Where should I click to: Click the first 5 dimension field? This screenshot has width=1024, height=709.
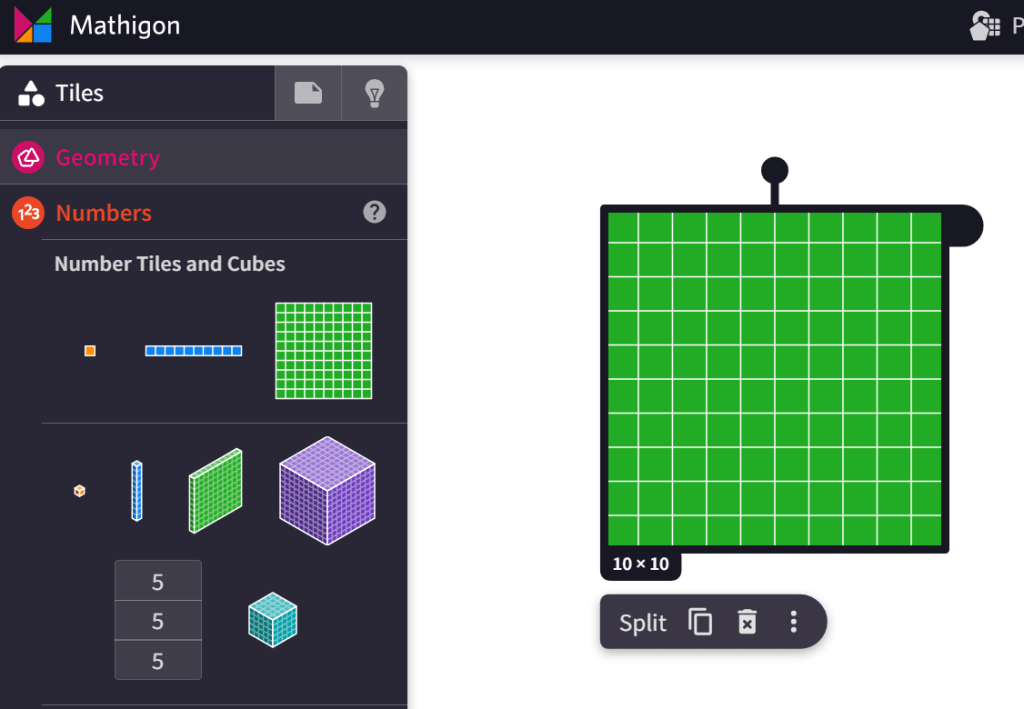tap(158, 581)
